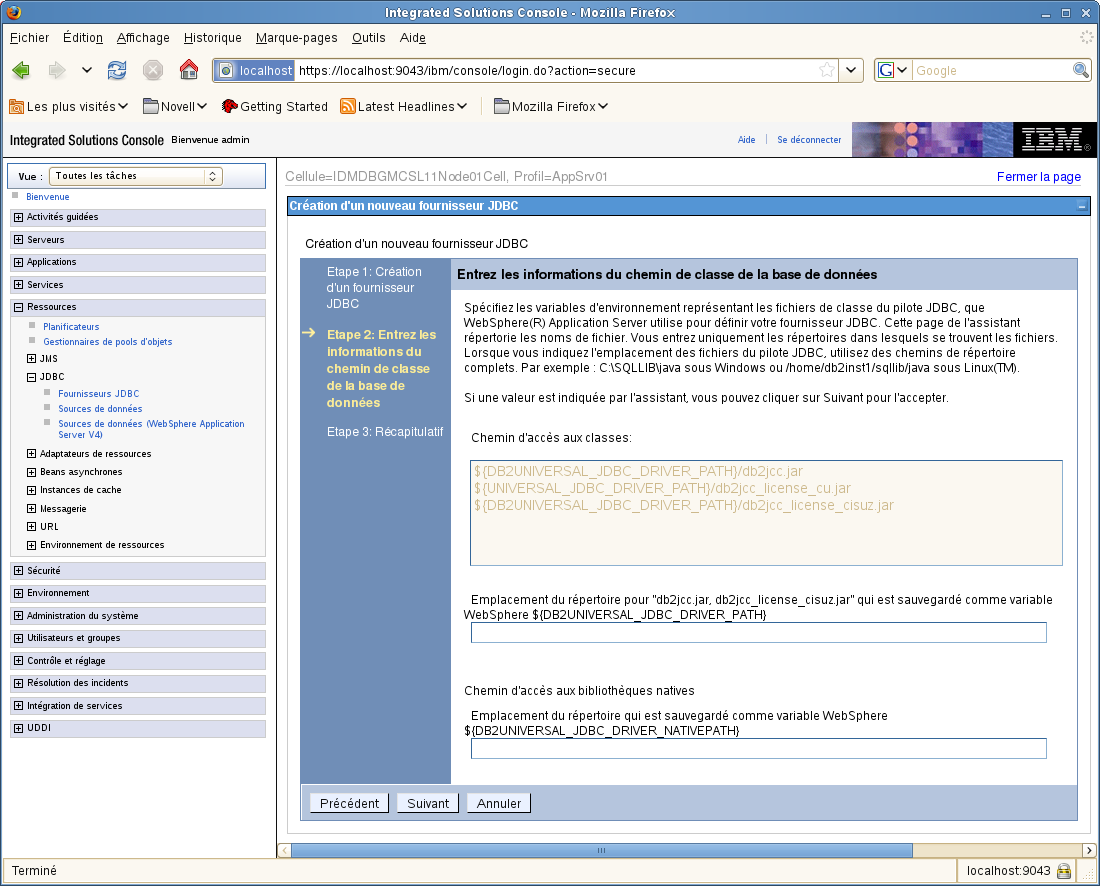Screen dimensions: 1100x886
Task: Open the Firefox home page icon
Action: point(189,69)
